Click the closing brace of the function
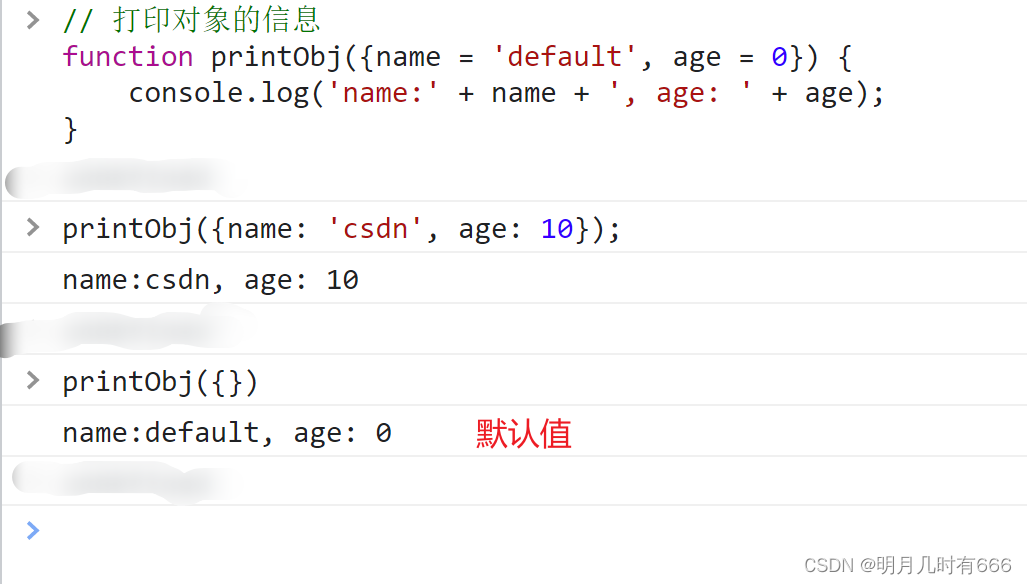This screenshot has width=1027, height=584. tap(70, 130)
